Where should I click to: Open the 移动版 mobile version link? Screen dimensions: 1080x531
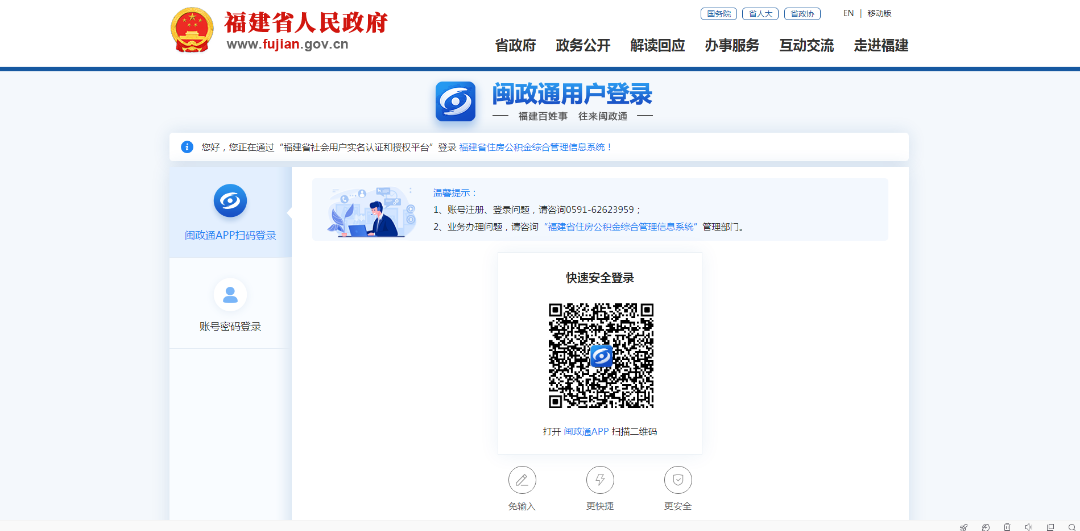pos(880,13)
